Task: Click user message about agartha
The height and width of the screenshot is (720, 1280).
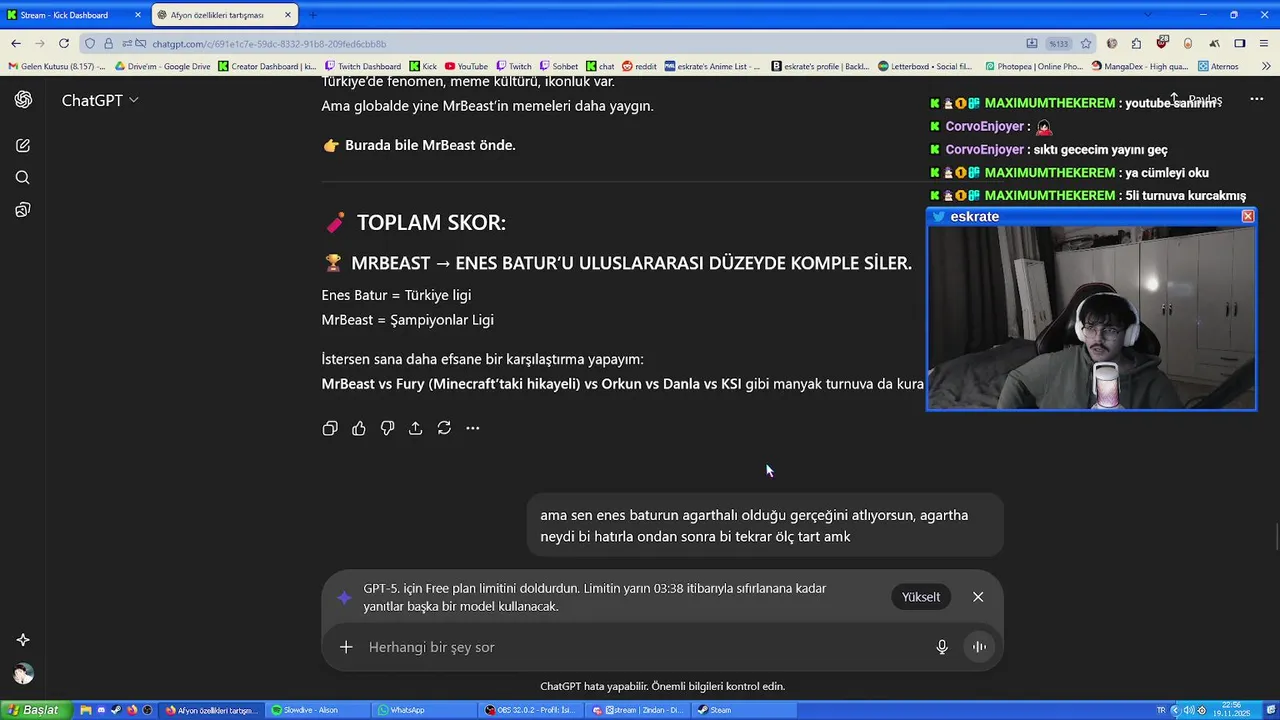Action: (765, 526)
